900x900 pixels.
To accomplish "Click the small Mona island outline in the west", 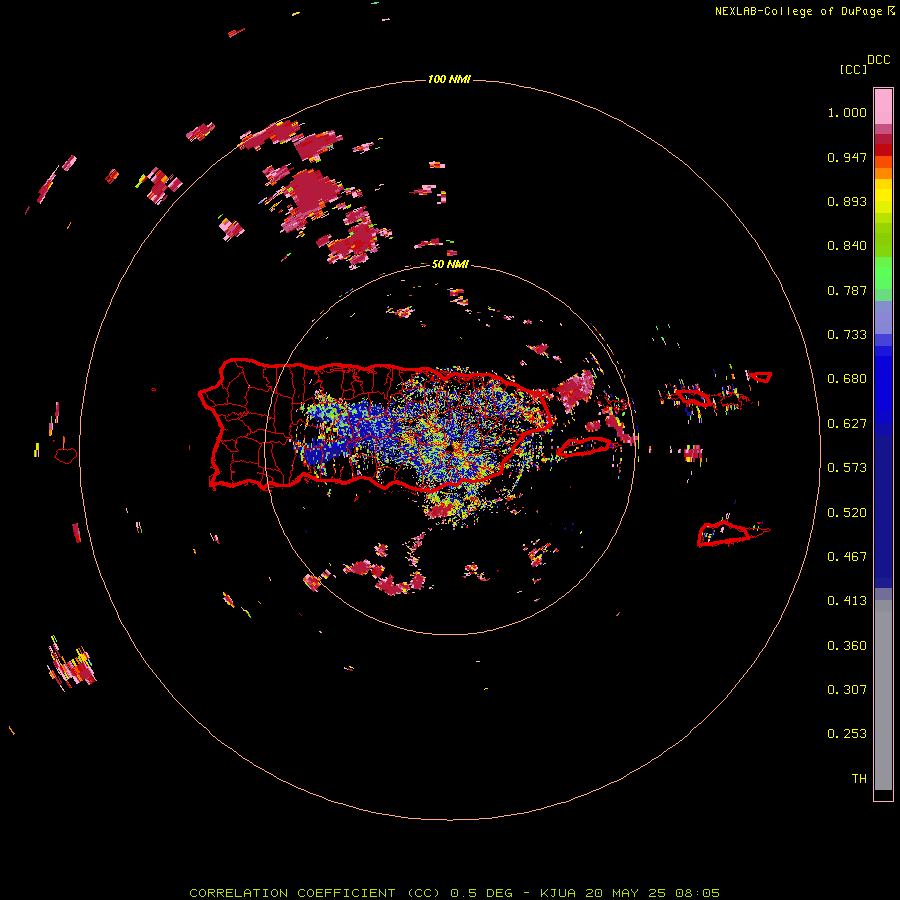I will pos(65,456).
